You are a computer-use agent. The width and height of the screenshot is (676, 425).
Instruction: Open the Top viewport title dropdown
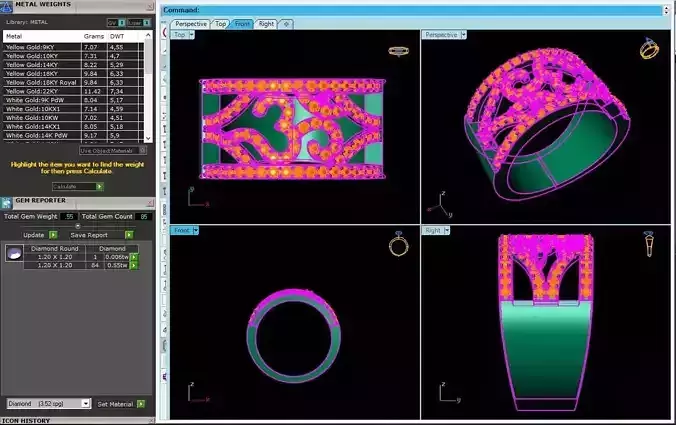point(192,35)
